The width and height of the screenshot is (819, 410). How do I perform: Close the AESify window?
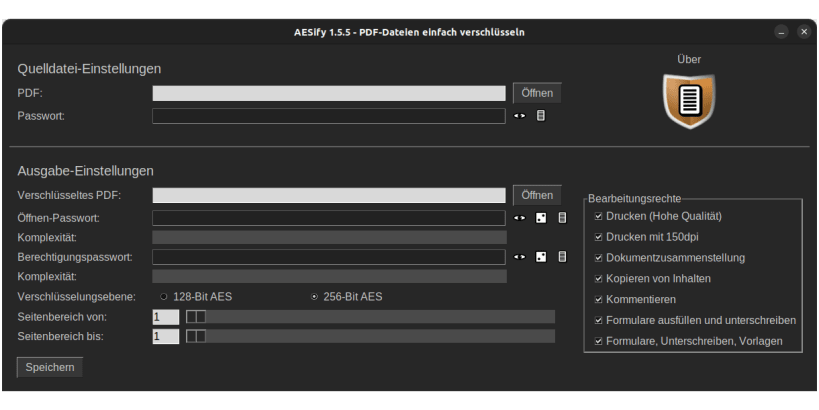(x=804, y=32)
